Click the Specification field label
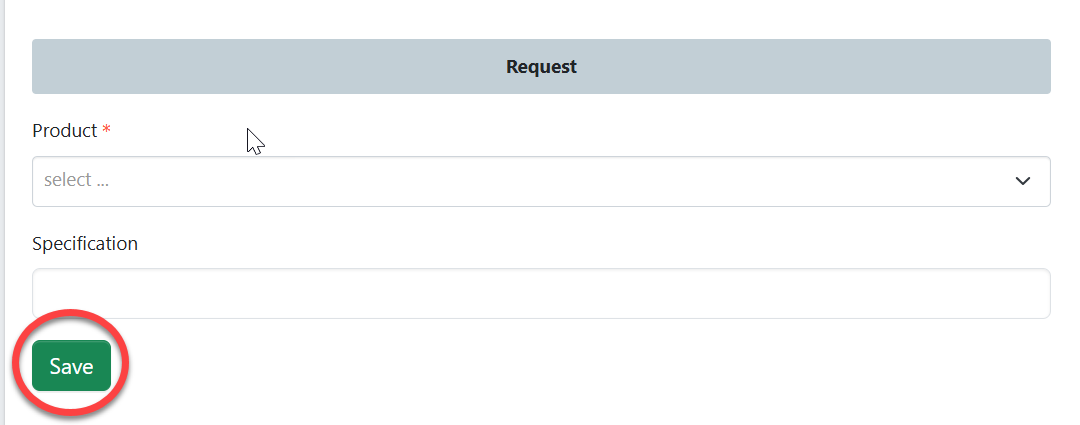The width and height of the screenshot is (1080, 425). 84,244
